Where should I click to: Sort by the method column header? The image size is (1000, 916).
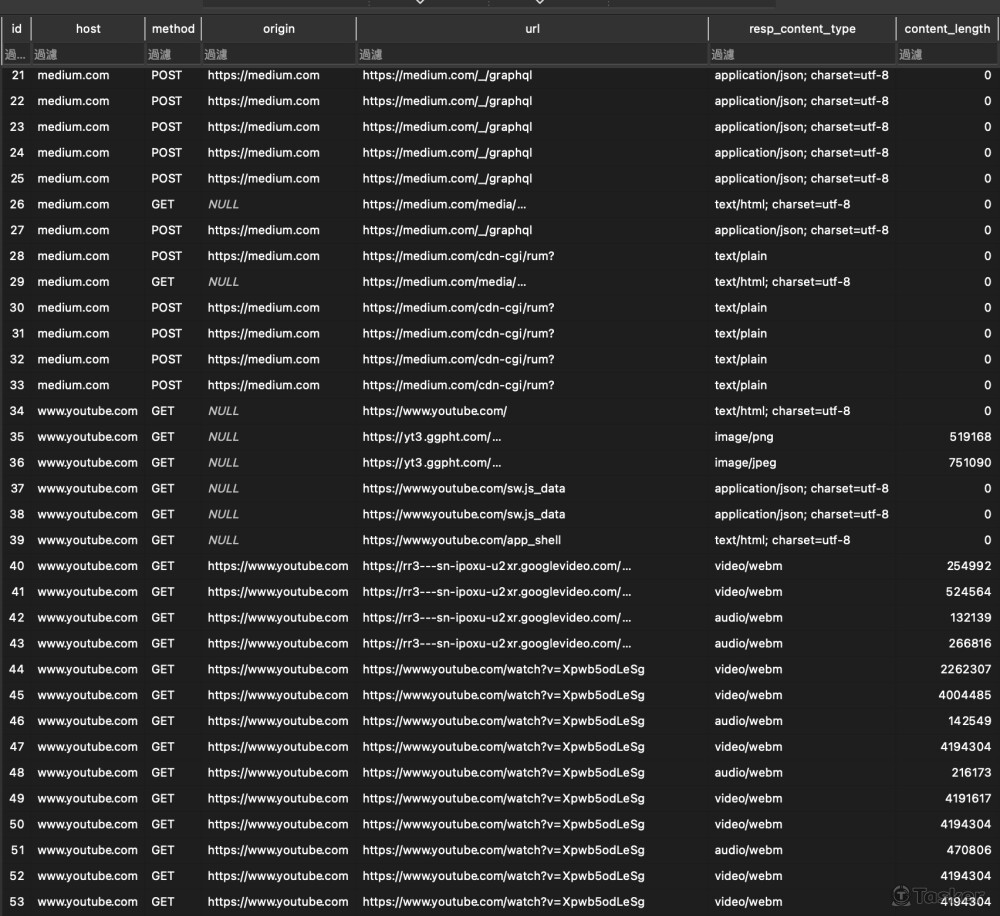click(x=173, y=29)
